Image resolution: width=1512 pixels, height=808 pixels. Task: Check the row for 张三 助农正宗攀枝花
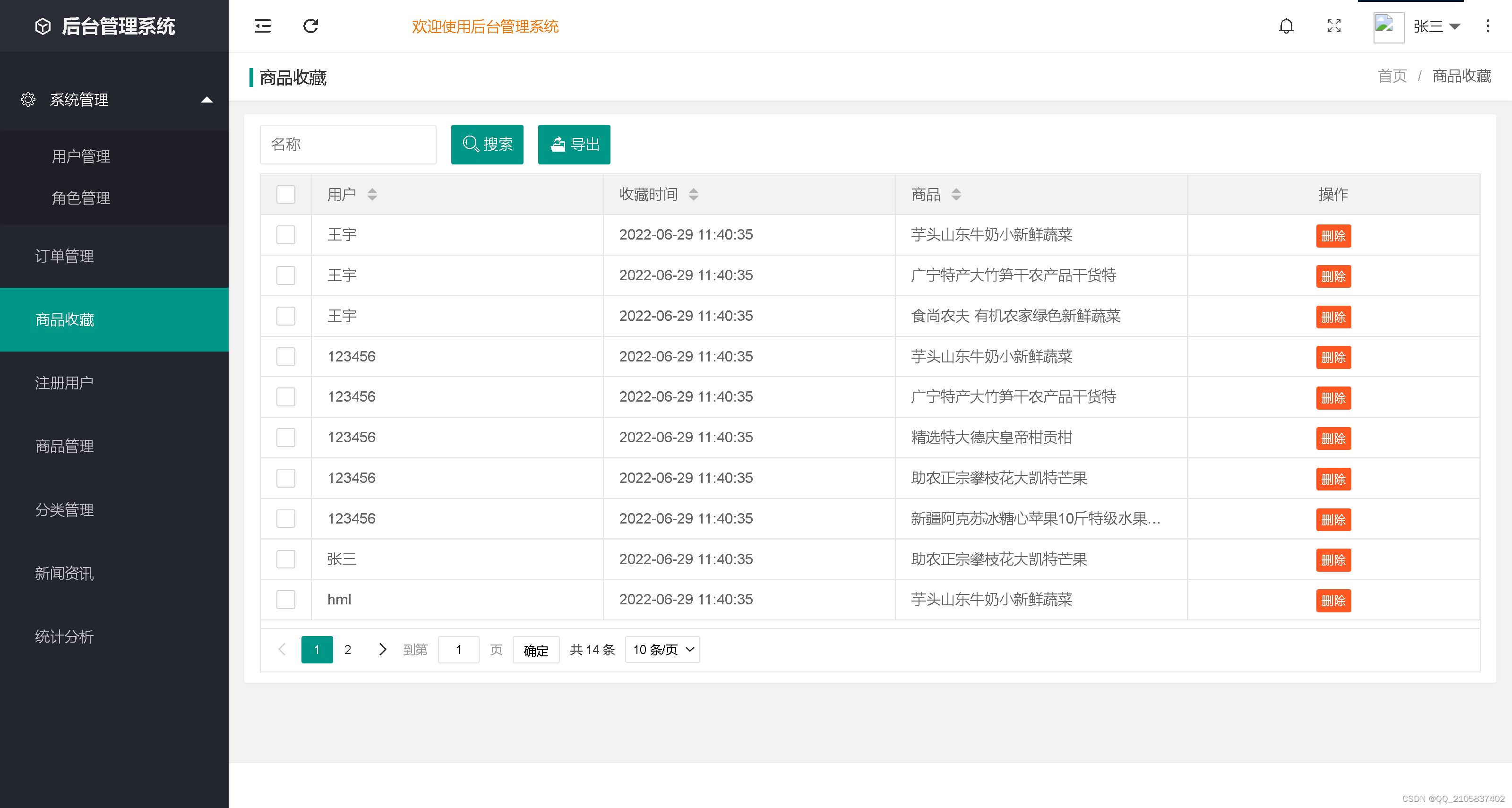click(286, 559)
